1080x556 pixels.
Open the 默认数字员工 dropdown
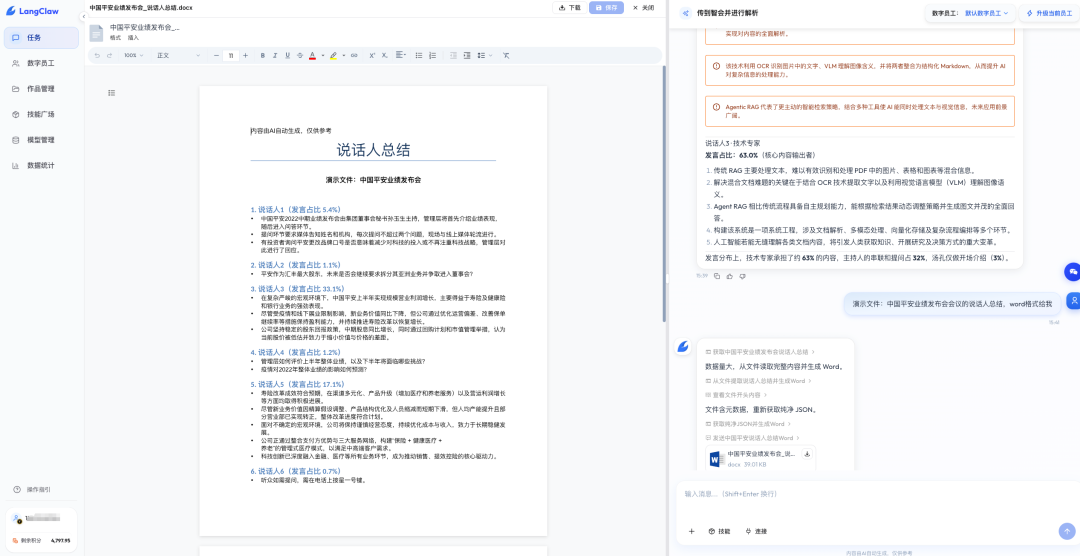986,13
